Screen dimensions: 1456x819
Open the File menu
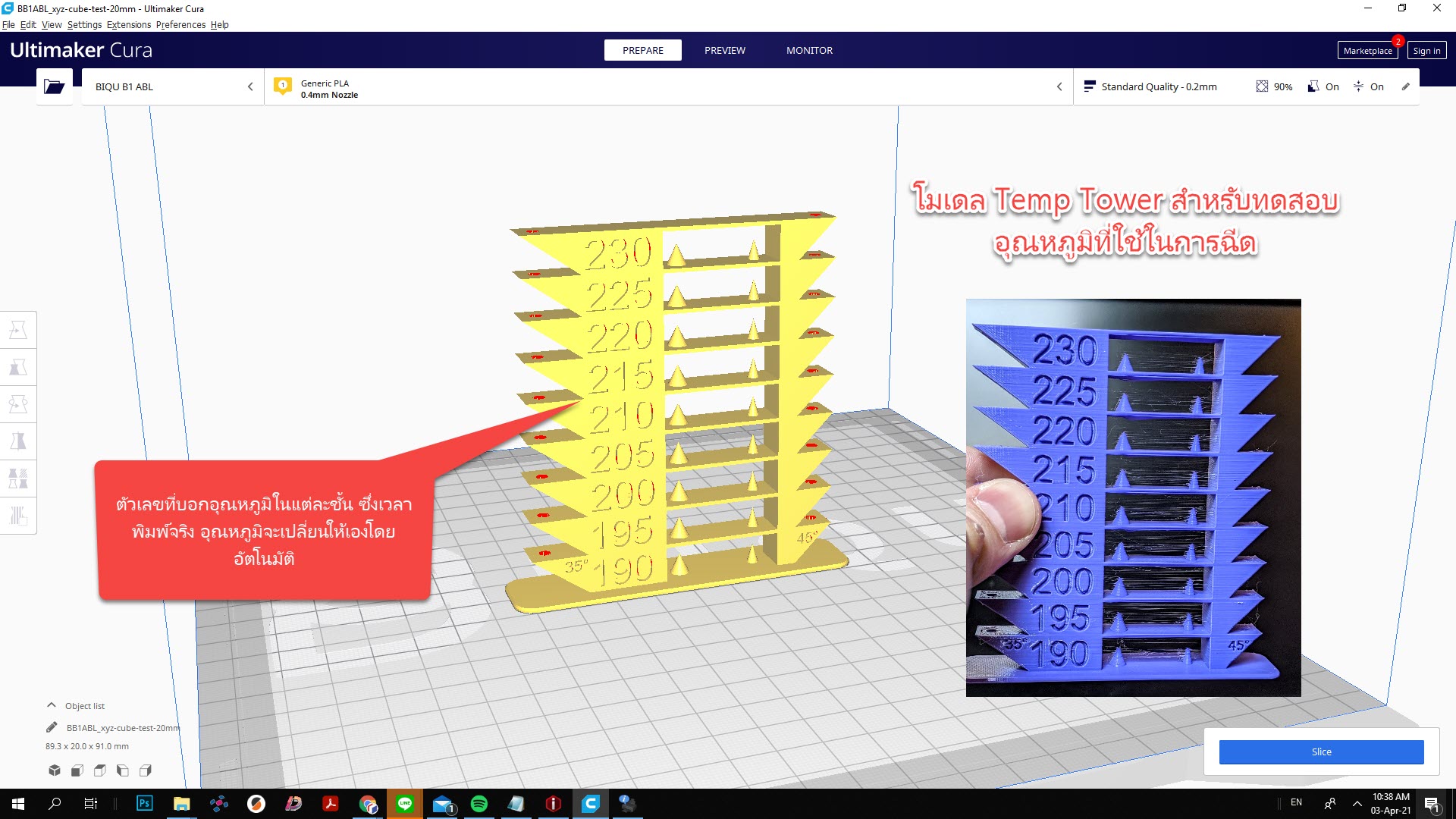click(8, 24)
